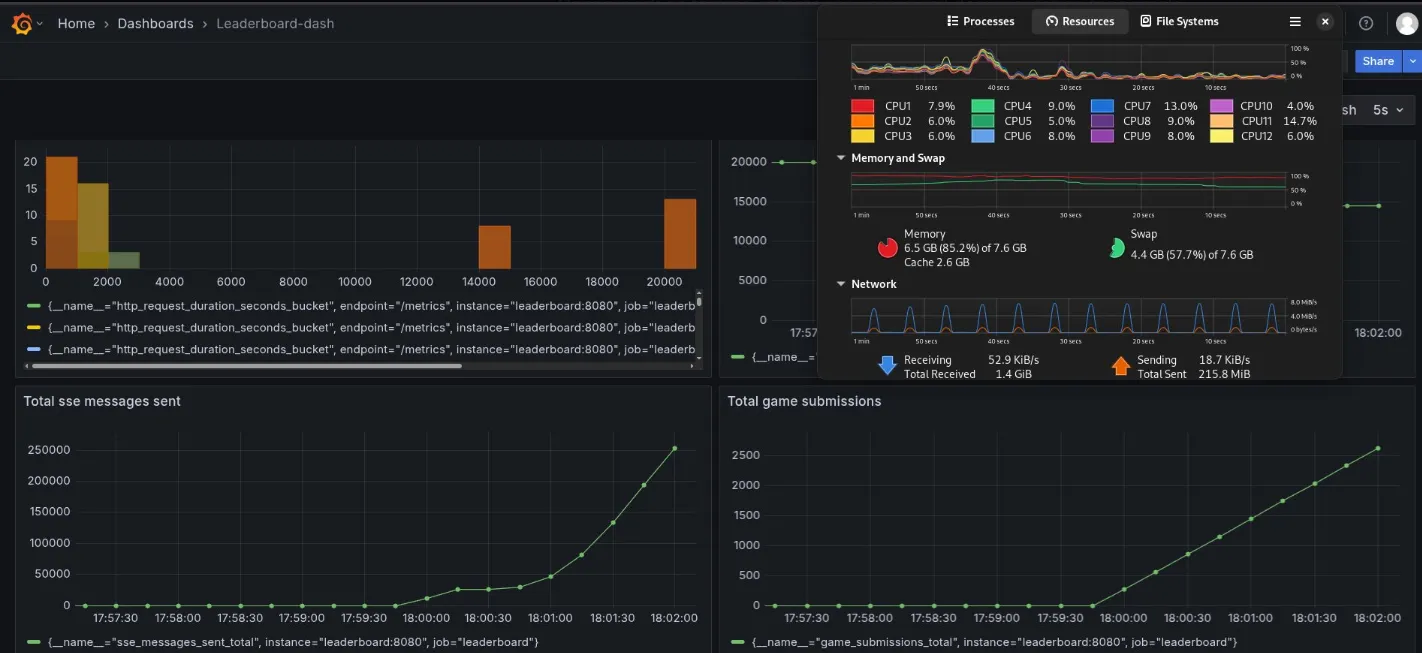
Task: Click the green Swap usage pie icon
Action: 1117,248
